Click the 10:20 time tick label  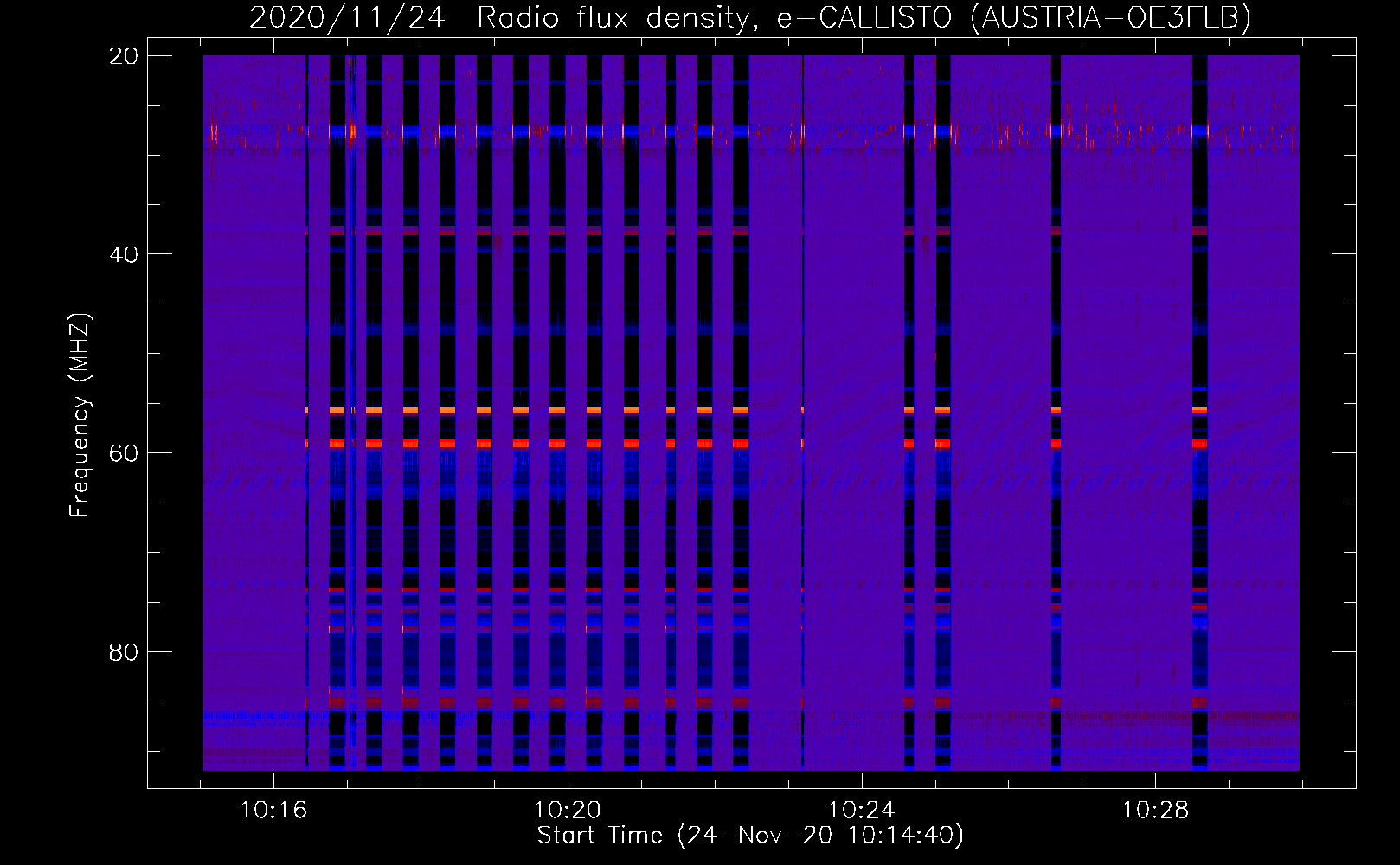(x=568, y=811)
